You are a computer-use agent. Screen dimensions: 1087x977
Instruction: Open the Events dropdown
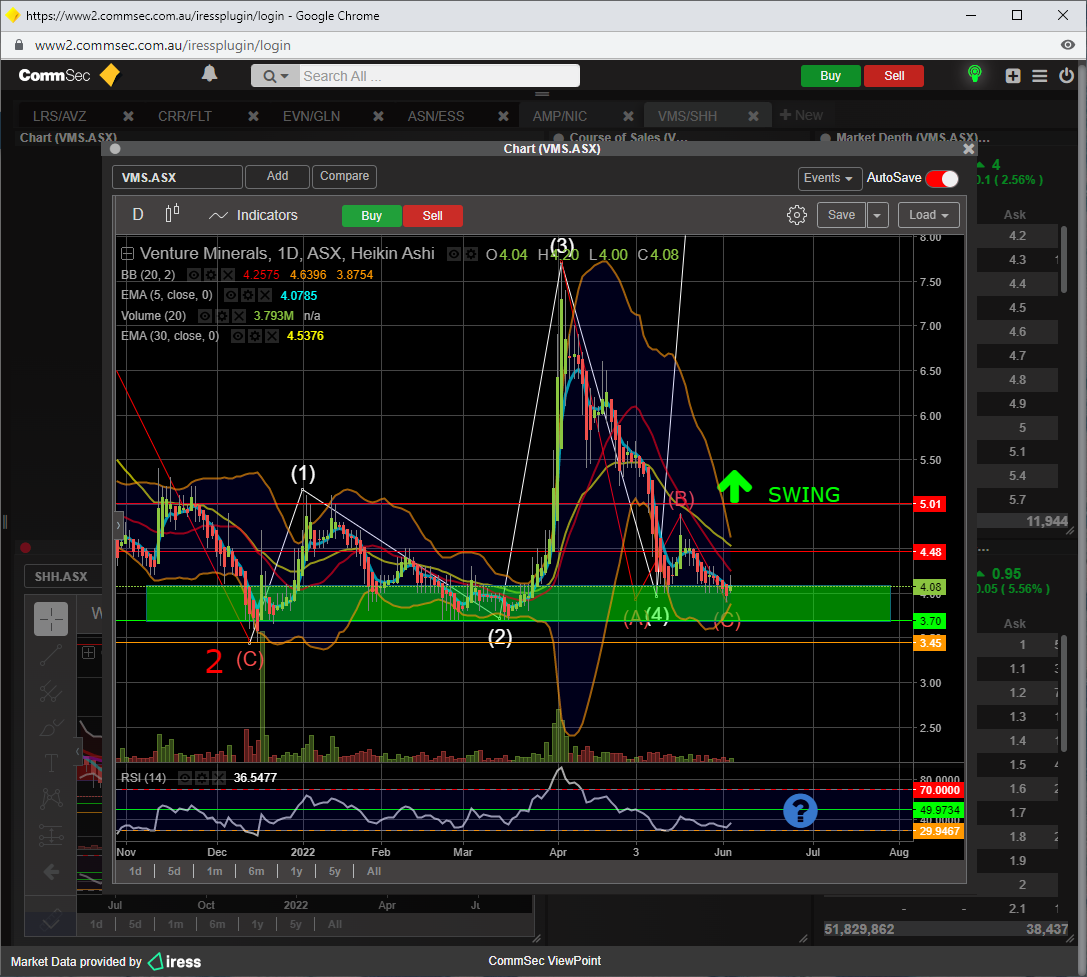[x=829, y=178]
